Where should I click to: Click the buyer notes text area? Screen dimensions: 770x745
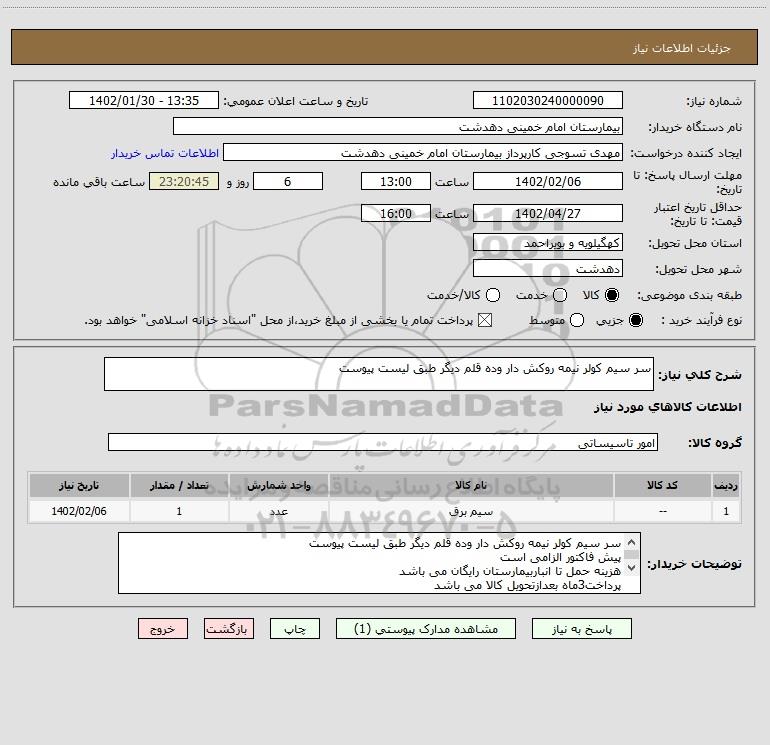coord(379,563)
